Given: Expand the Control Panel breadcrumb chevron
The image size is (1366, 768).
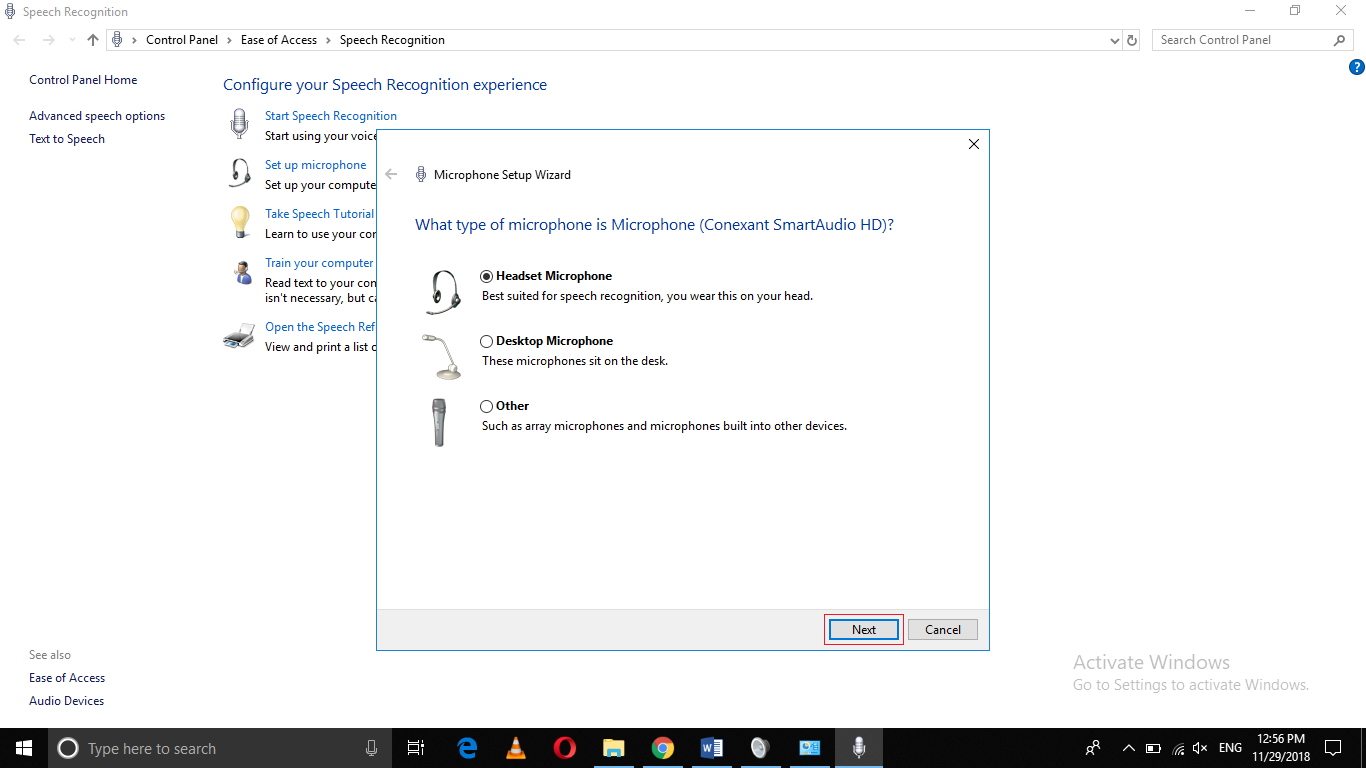Looking at the screenshot, I should tap(227, 39).
